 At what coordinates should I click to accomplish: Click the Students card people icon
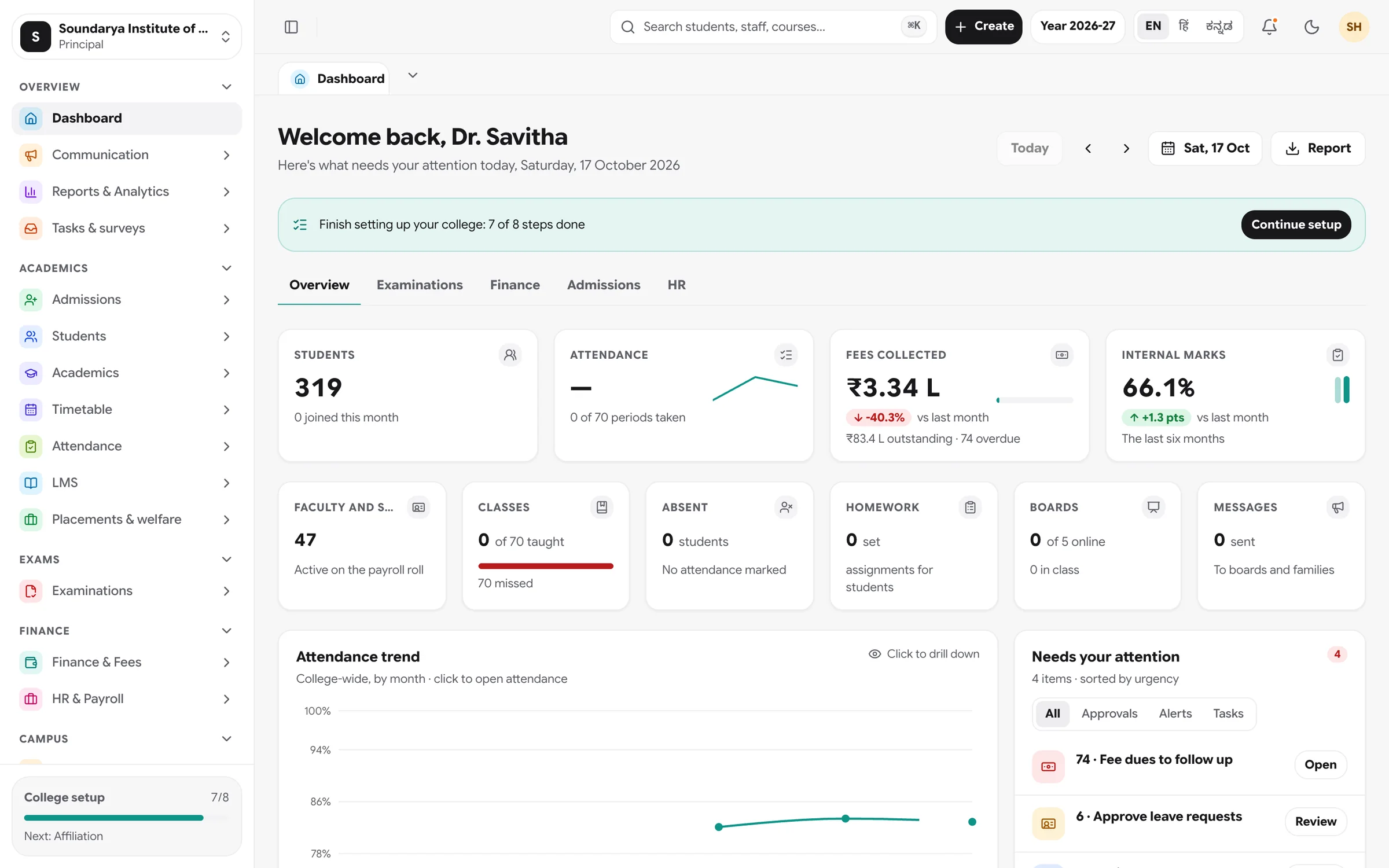(510, 355)
